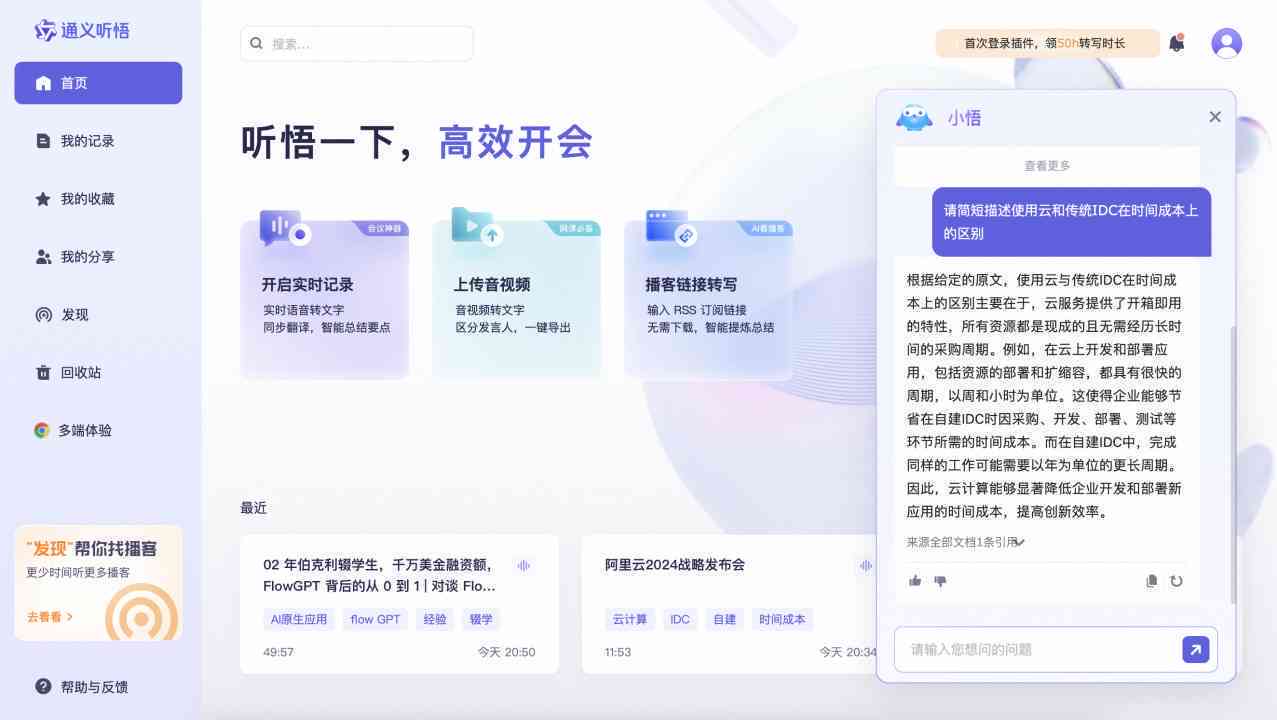Open the 开启实时记录 card
The height and width of the screenshot is (720, 1277).
pyautogui.click(x=324, y=300)
